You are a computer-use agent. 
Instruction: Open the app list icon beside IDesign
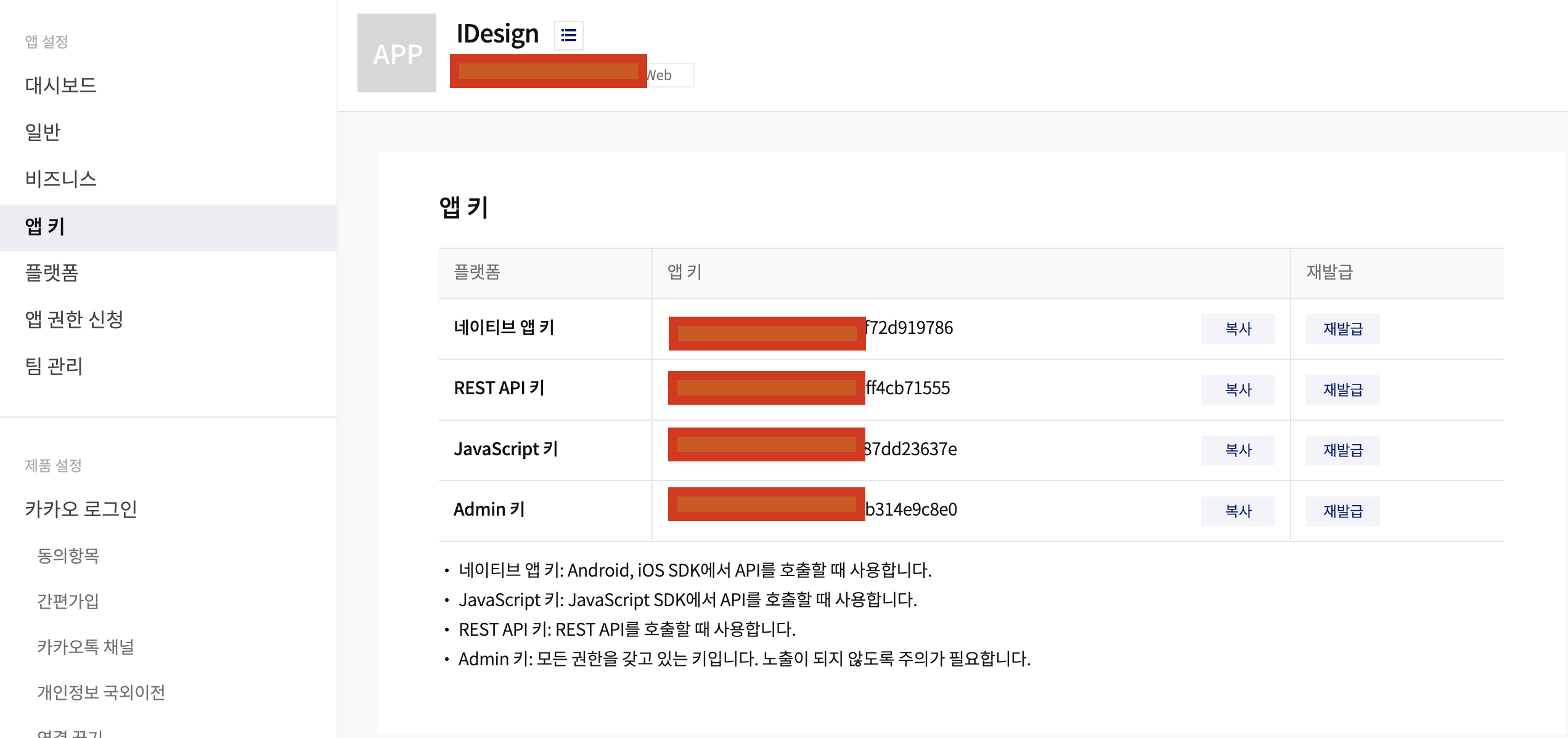click(568, 35)
